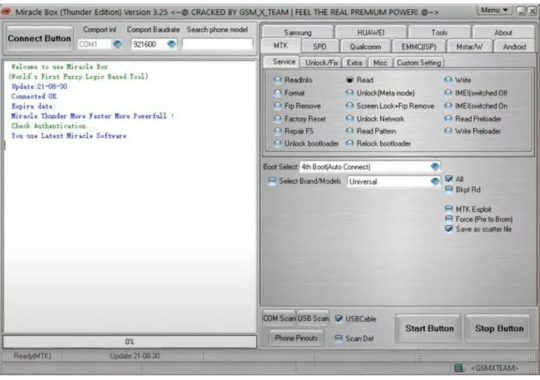This screenshot has width=540, height=380.
Task: Click the COM1 comport field
Action: [x=95, y=44]
